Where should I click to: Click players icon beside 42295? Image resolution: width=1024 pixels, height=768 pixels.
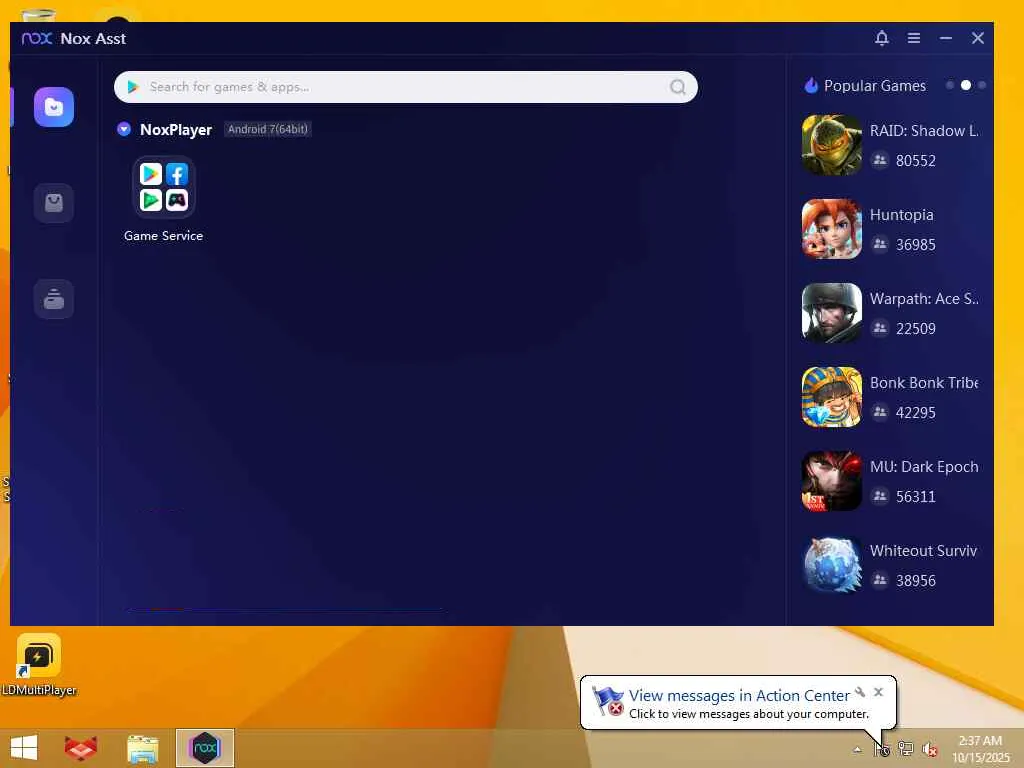point(880,411)
